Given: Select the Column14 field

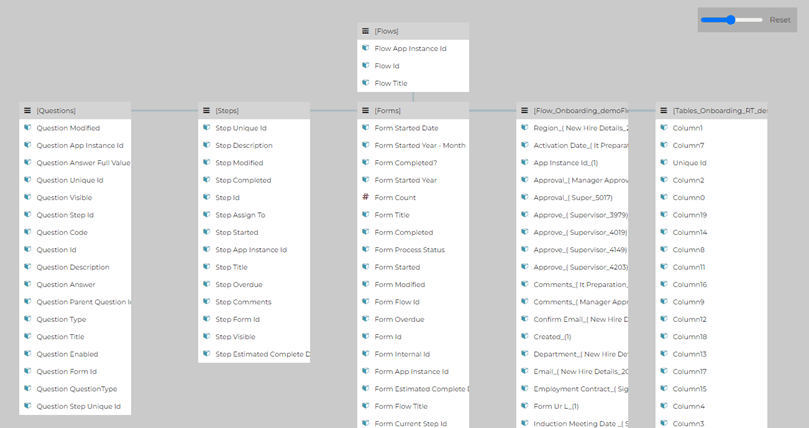Looking at the screenshot, I should click(x=711, y=232).
